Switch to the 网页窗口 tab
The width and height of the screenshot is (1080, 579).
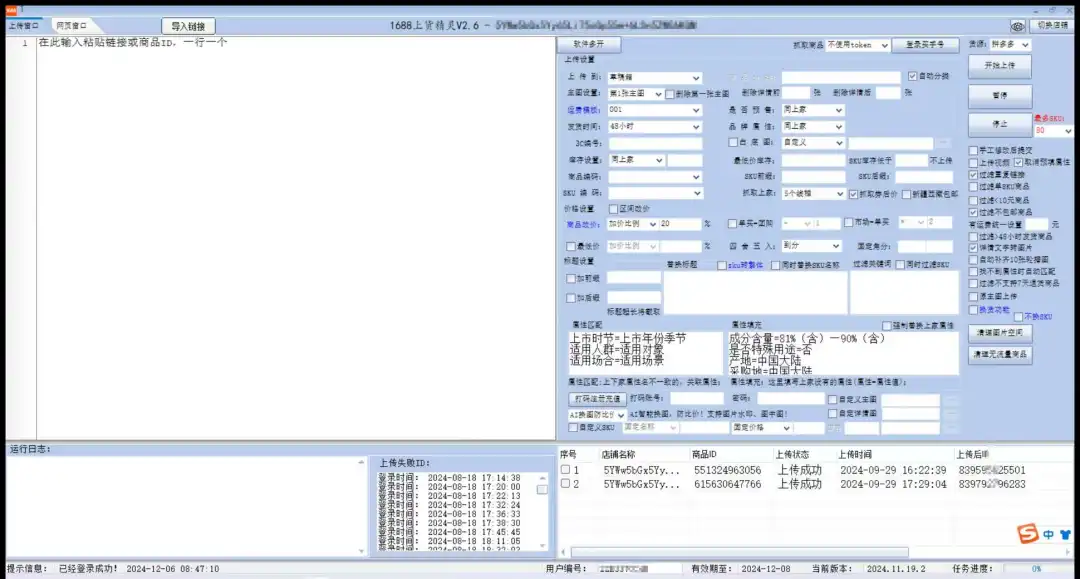(x=71, y=25)
